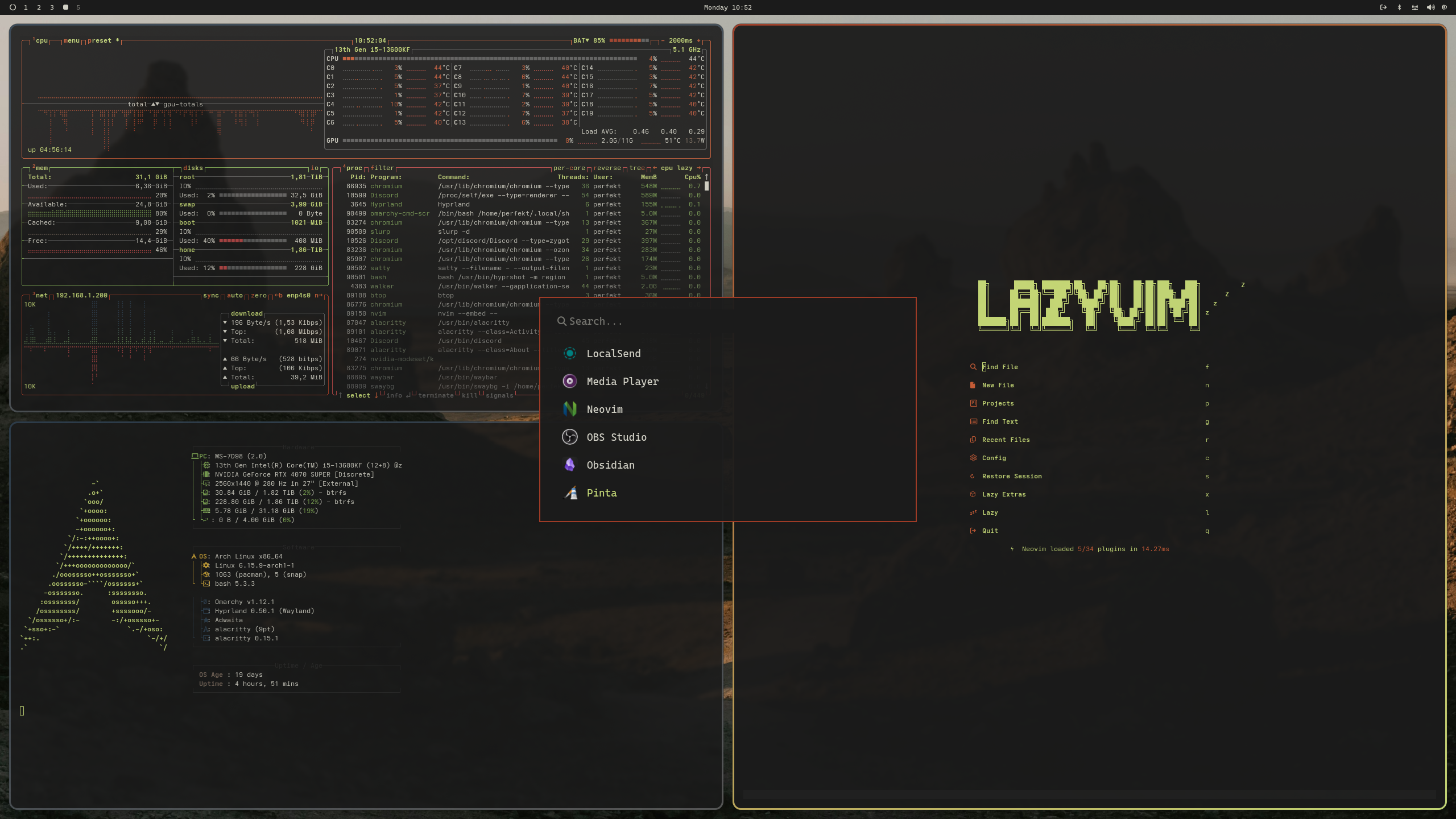
Task: Click the Restore Session icon in LazyVim
Action: 973,476
